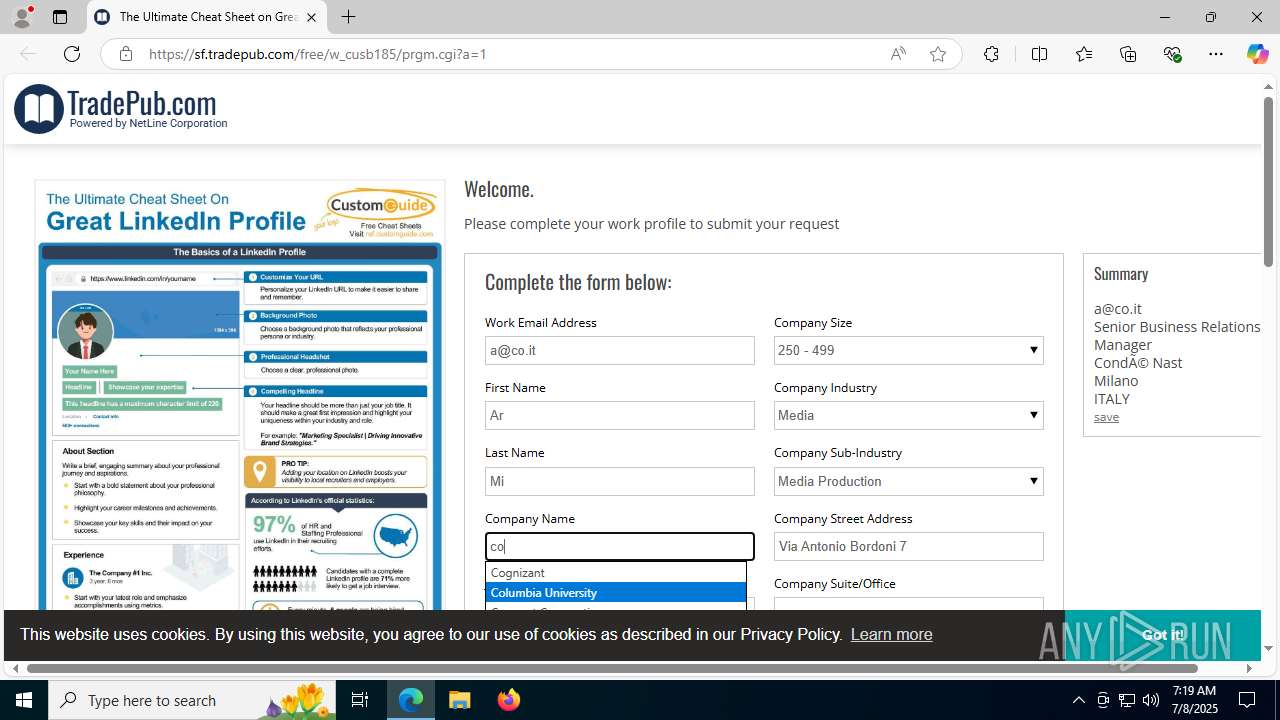
Task: Click Last Name field
Action: click(x=619, y=481)
